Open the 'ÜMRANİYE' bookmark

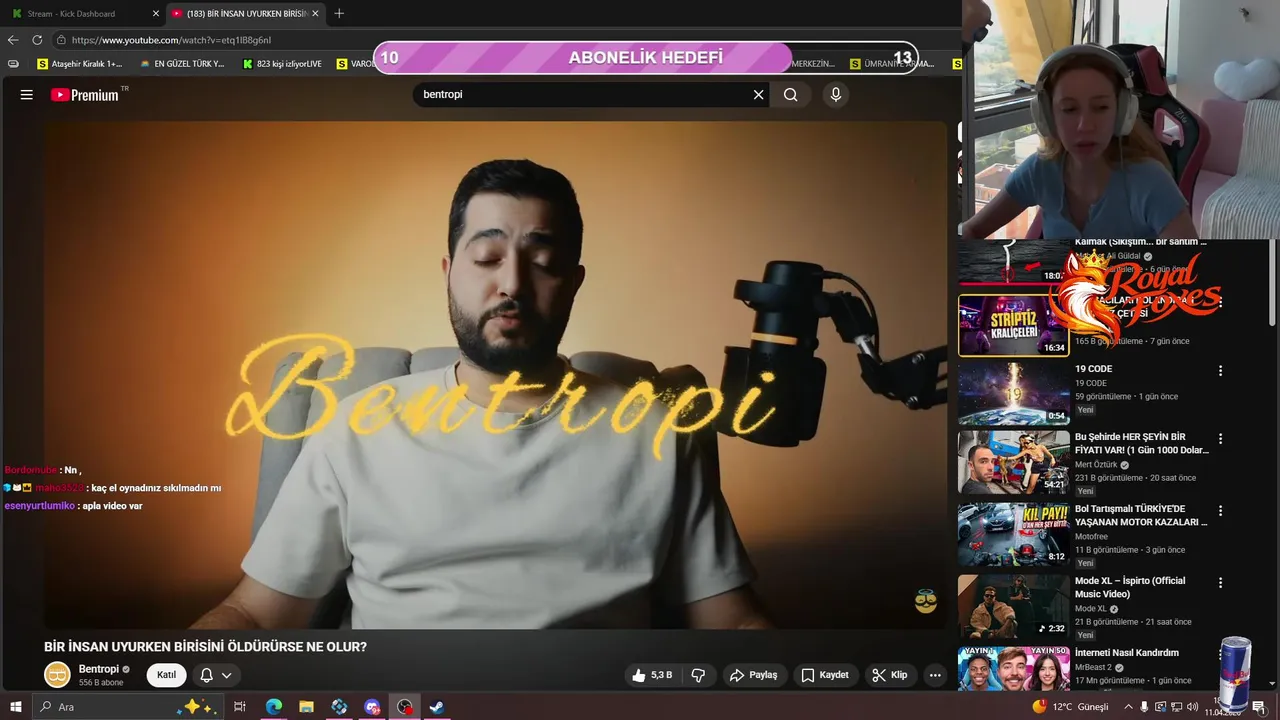[x=892, y=64]
